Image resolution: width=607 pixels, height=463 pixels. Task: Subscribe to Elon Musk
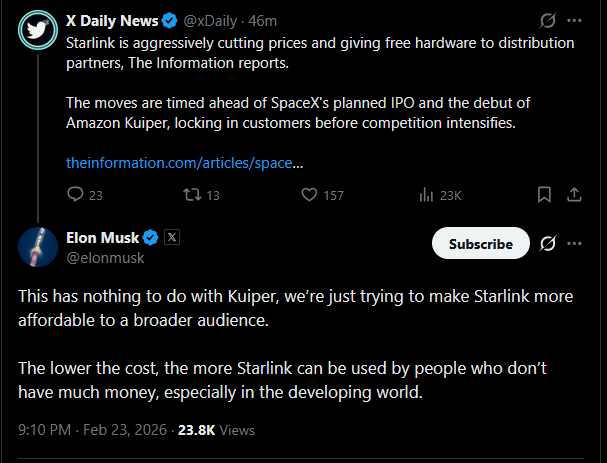pos(480,243)
